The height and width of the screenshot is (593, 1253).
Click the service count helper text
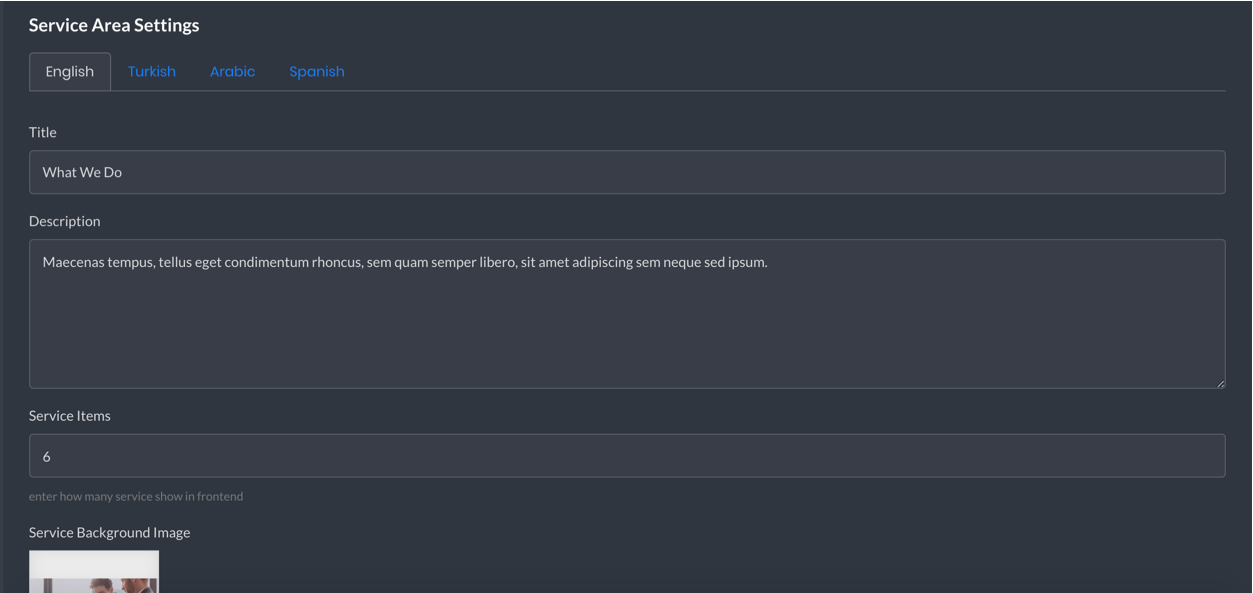tap(136, 496)
